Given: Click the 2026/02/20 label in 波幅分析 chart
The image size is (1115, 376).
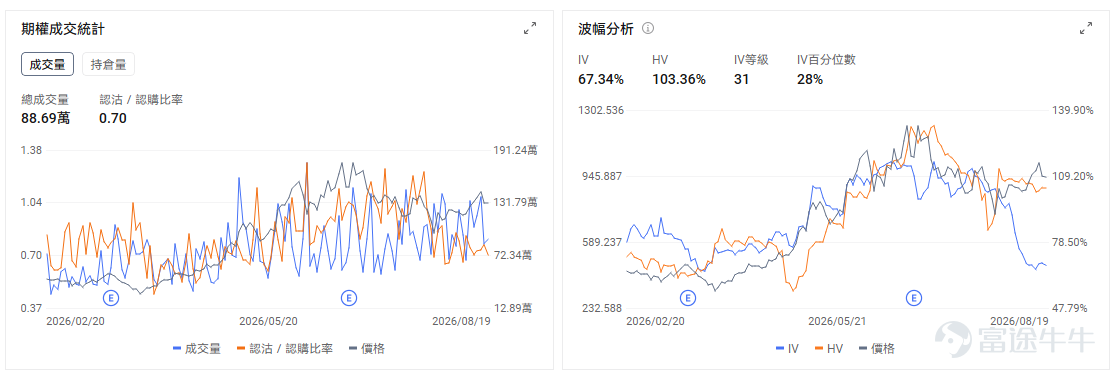Looking at the screenshot, I should pos(655,321).
